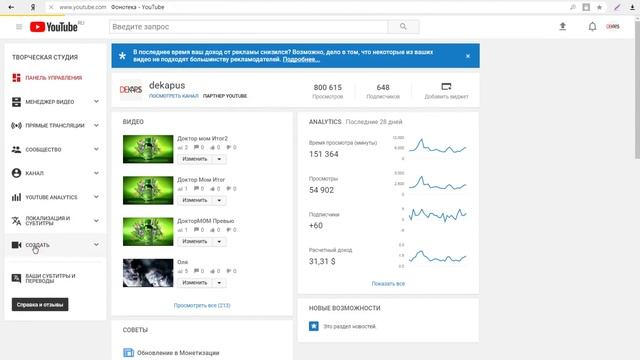Open the account avatar menu
Viewport: 640px width, 360px height.
613,27
